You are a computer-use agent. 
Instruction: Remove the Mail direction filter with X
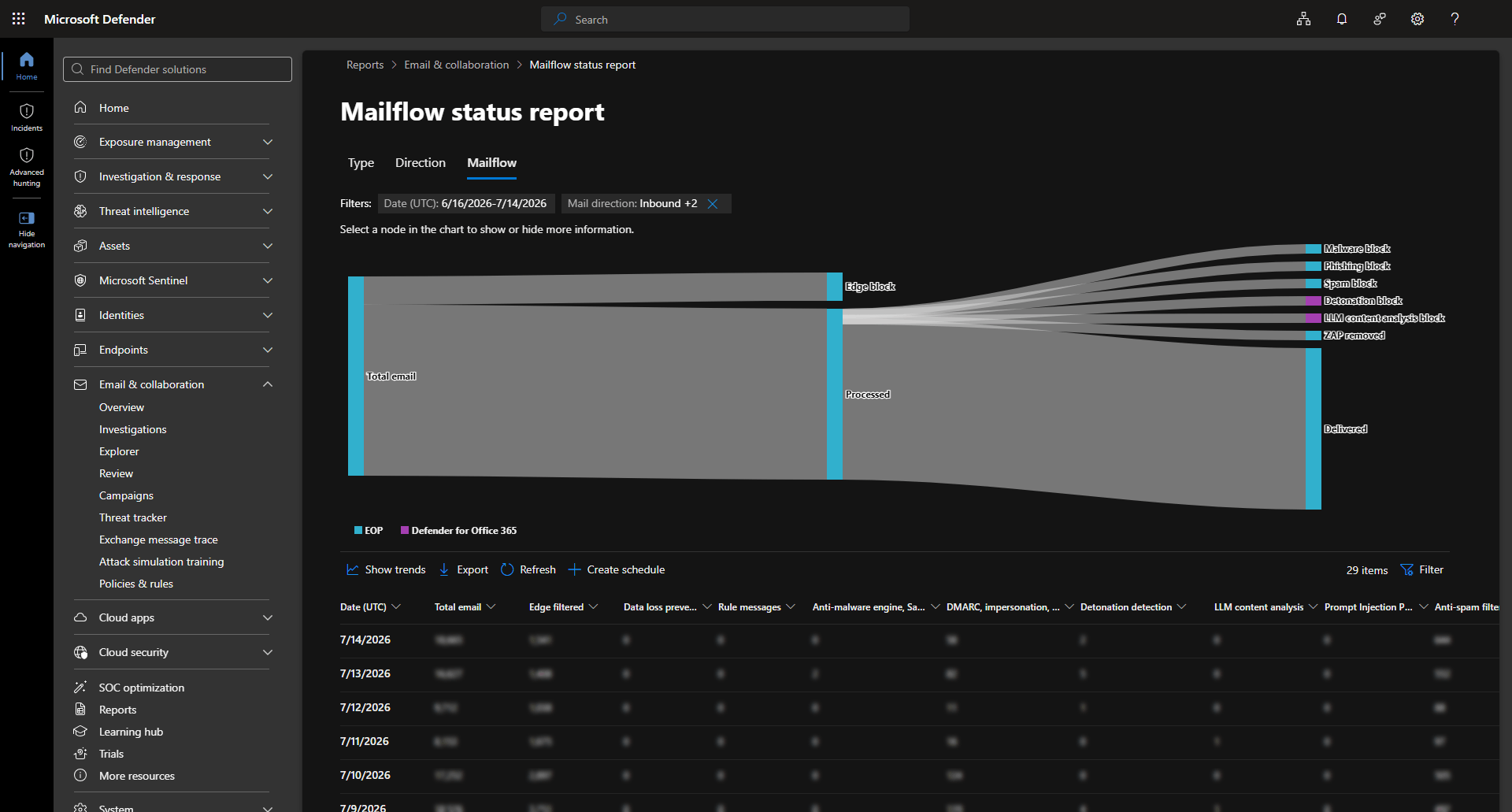713,204
